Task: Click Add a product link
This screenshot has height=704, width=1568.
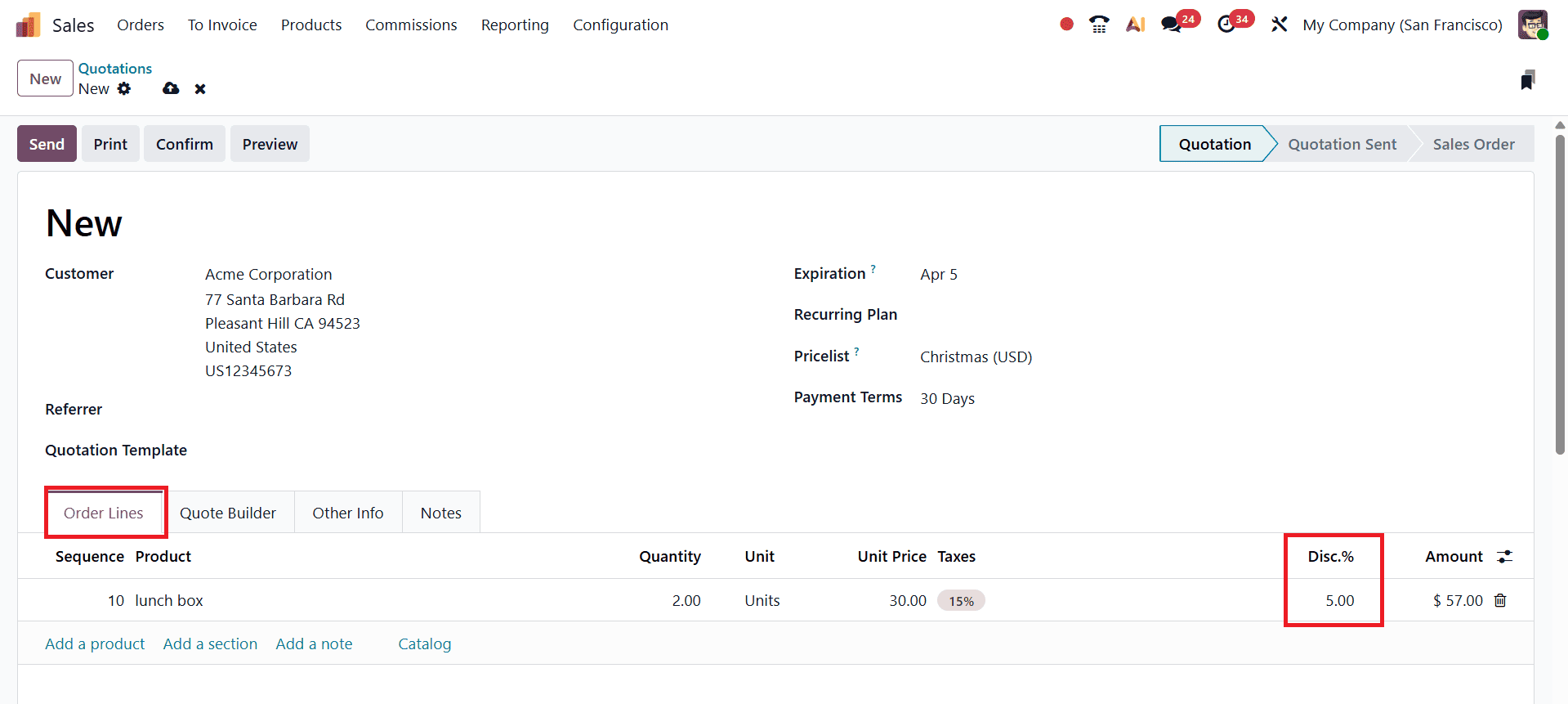Action: [95, 643]
